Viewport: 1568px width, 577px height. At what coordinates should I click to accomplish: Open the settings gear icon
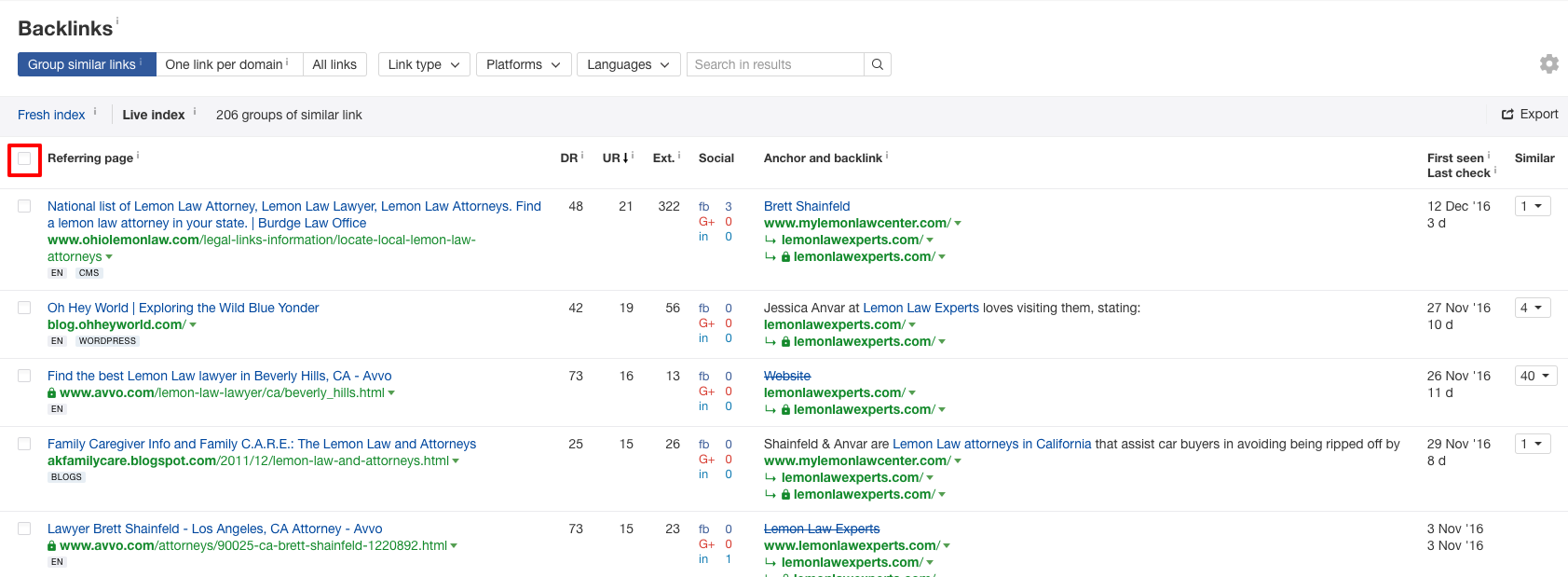(1548, 63)
